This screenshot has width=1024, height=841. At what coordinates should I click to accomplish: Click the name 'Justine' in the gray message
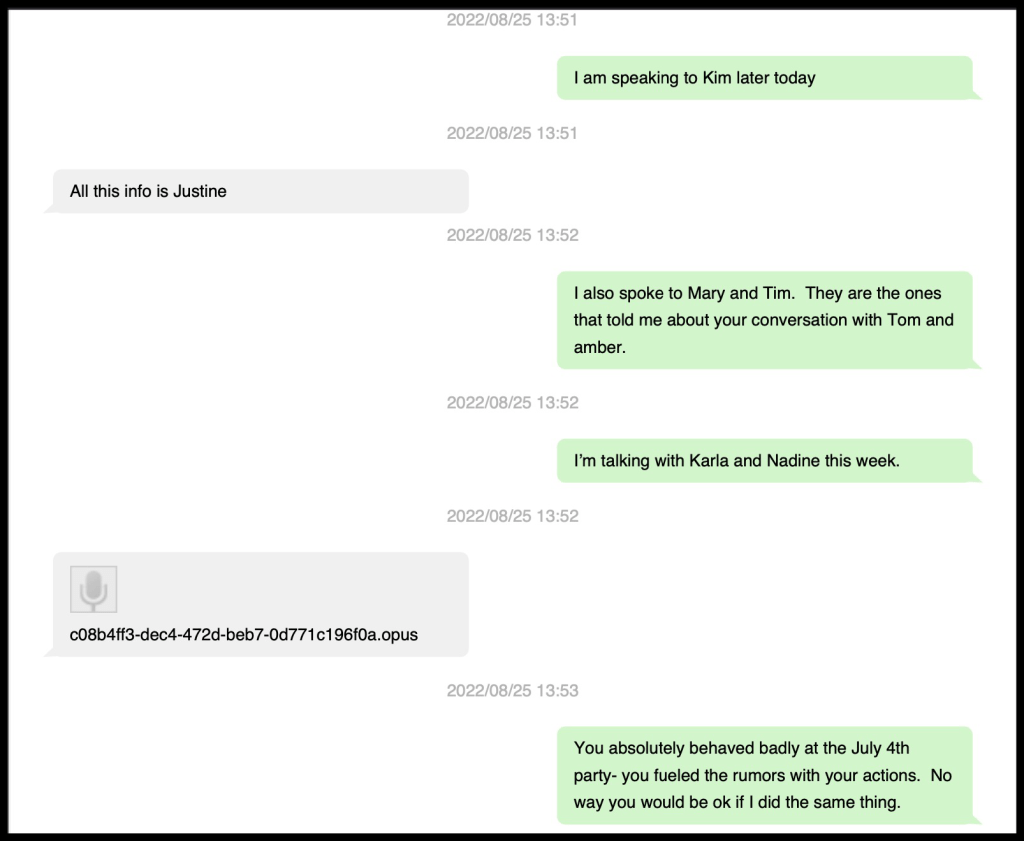pyautogui.click(x=200, y=191)
